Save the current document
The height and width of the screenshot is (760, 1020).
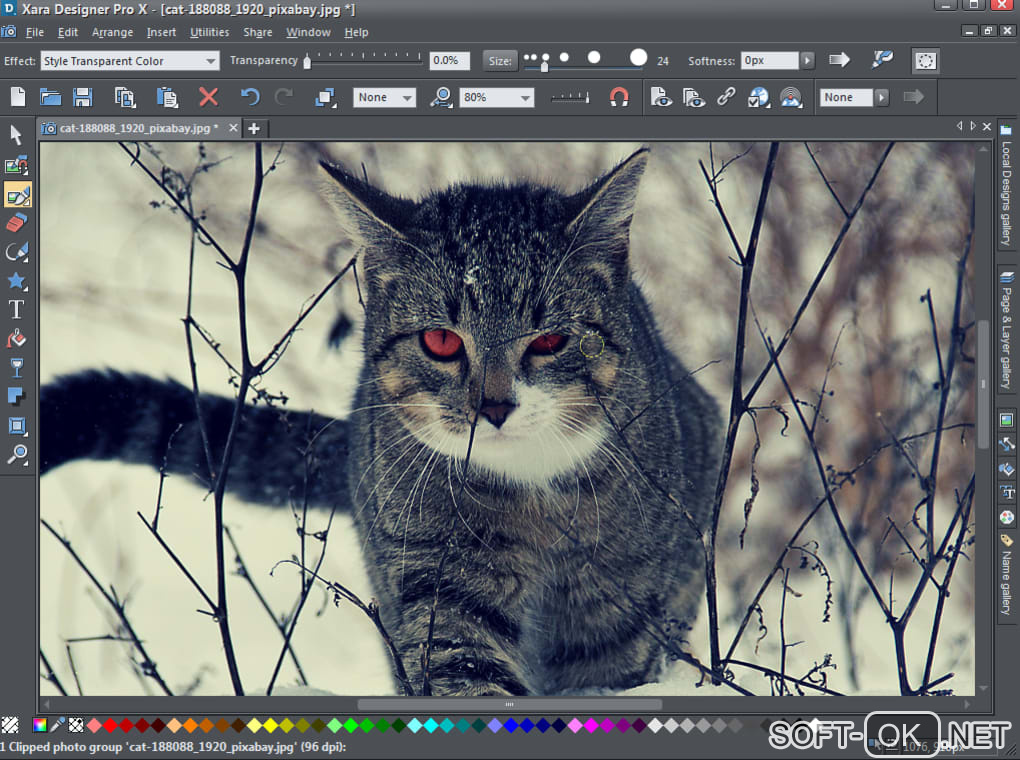pyautogui.click(x=83, y=98)
